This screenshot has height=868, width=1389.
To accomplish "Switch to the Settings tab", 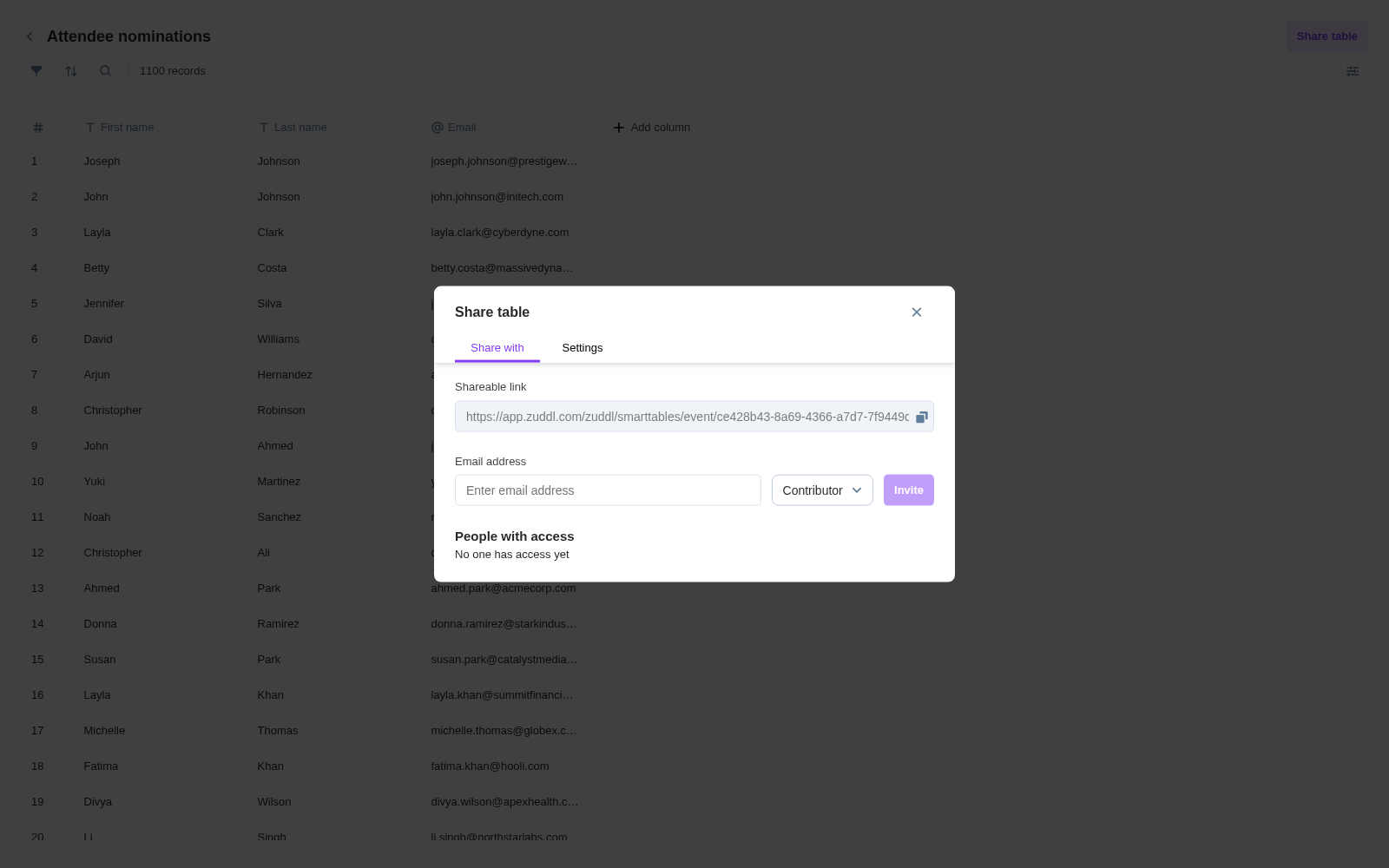I will pyautogui.click(x=583, y=348).
